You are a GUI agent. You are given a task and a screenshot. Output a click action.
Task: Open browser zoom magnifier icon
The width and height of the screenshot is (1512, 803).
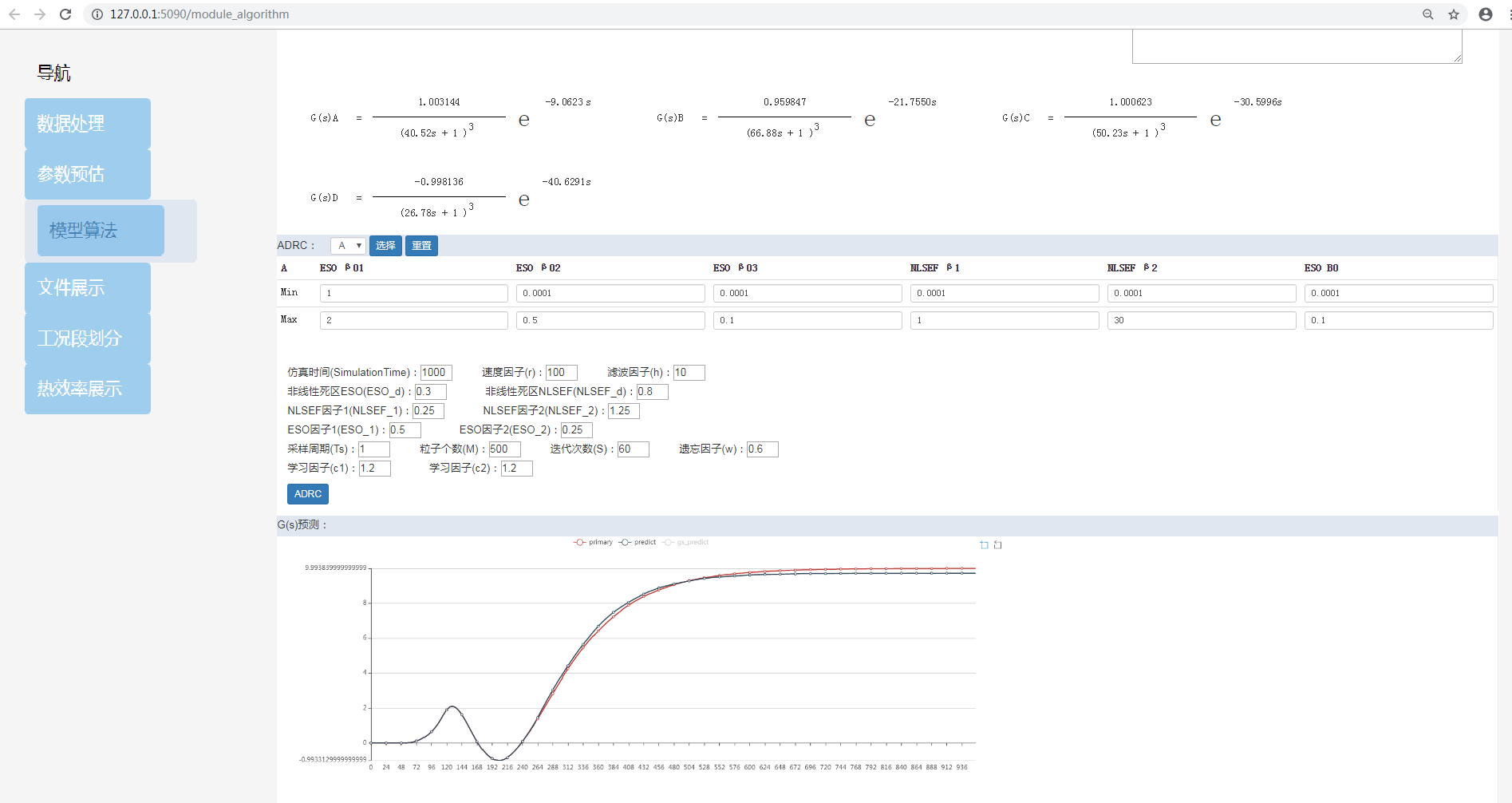pos(1428,14)
